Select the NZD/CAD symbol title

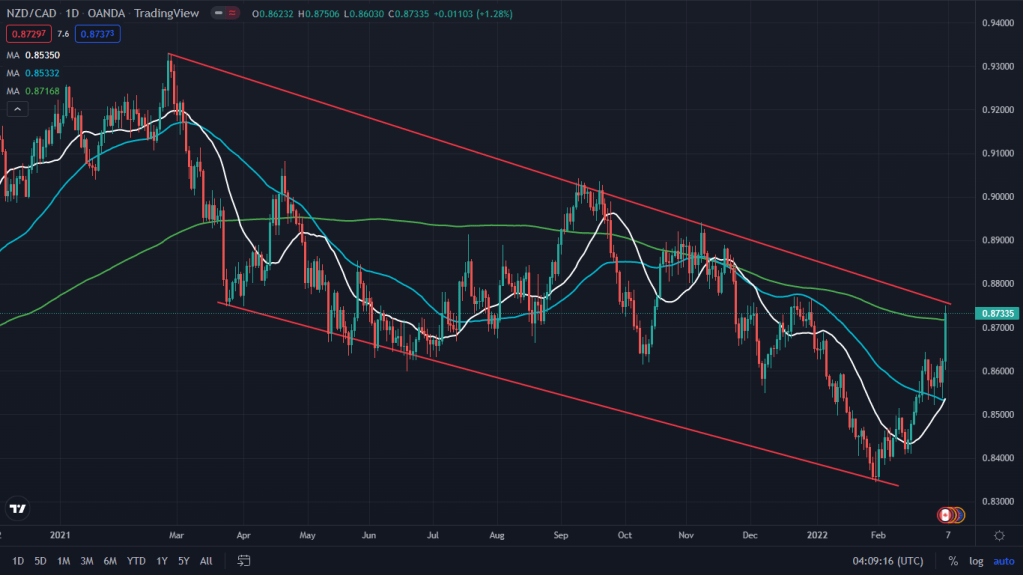(x=32, y=15)
